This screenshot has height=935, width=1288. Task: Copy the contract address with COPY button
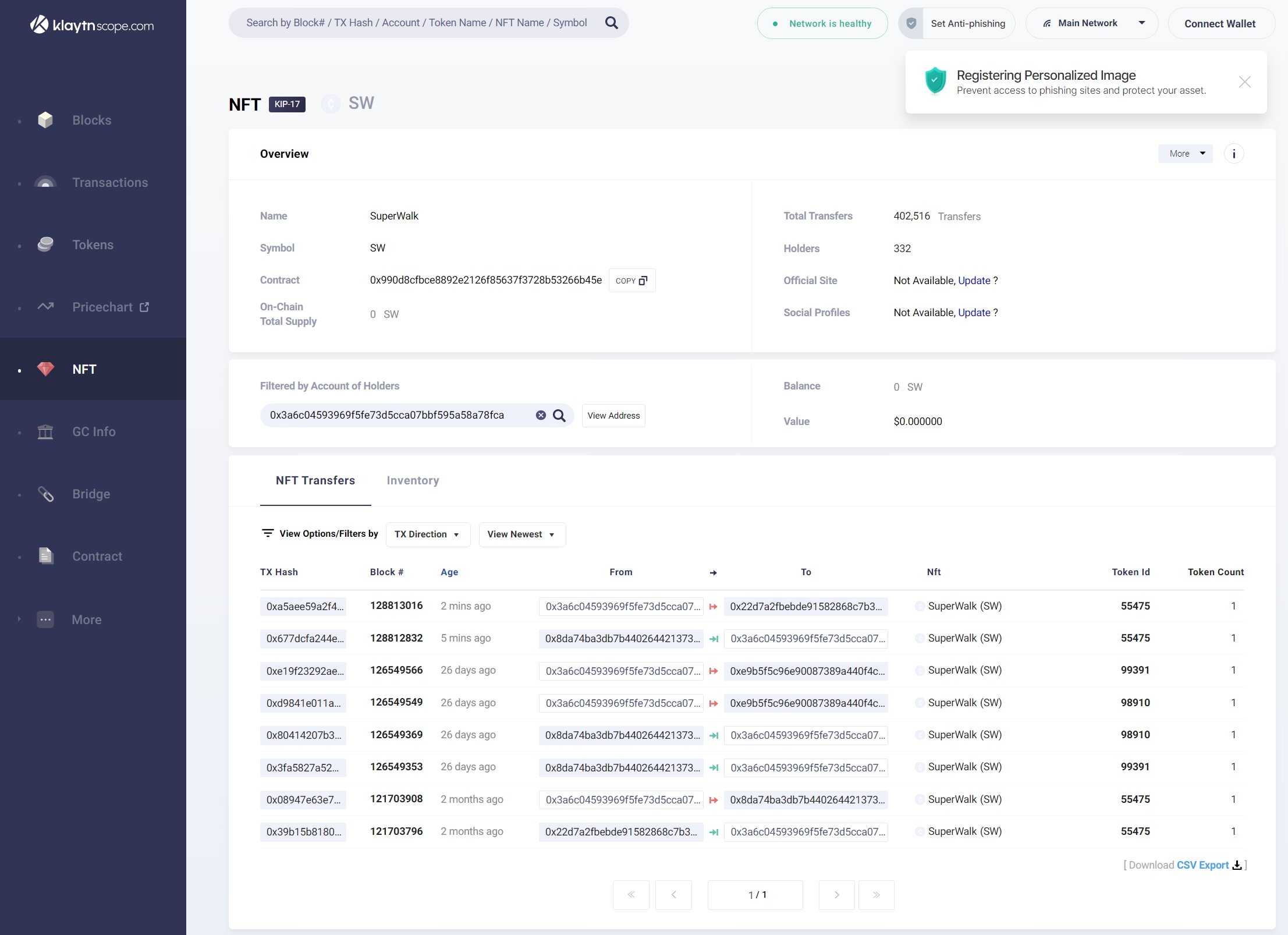(631, 281)
